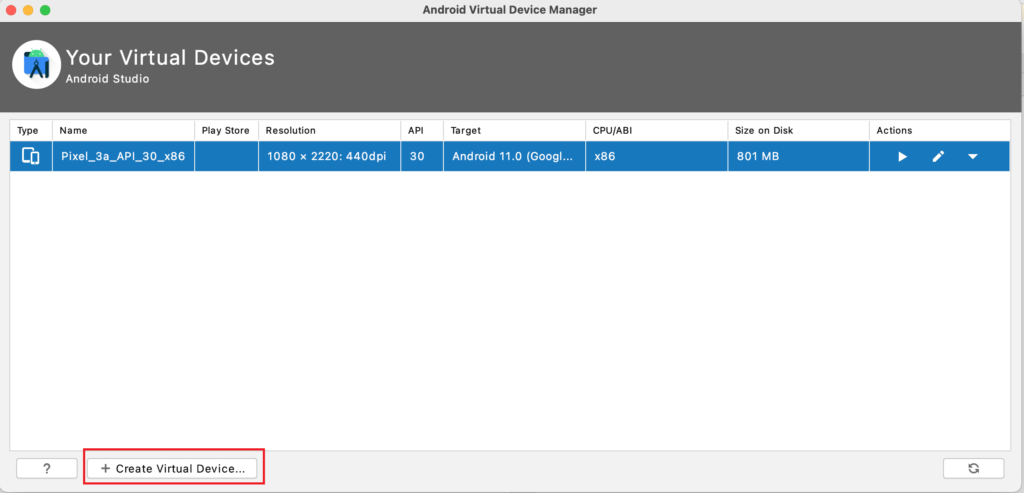
Task: Sort by the Play Store column header
Action: pyautogui.click(x=226, y=131)
